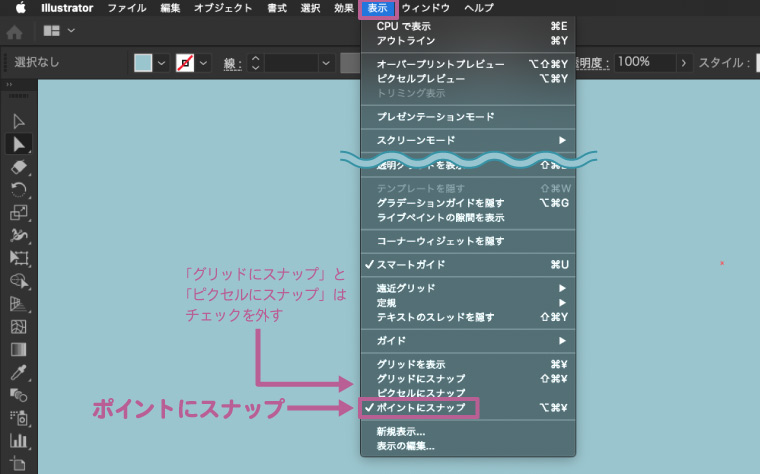The width and height of the screenshot is (760, 474).
Task: Choose 新規表示... menu entry
Action: pos(468,431)
